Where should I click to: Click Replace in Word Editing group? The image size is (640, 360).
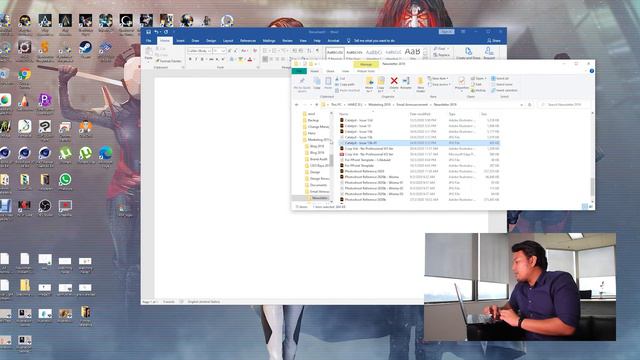click(441, 55)
